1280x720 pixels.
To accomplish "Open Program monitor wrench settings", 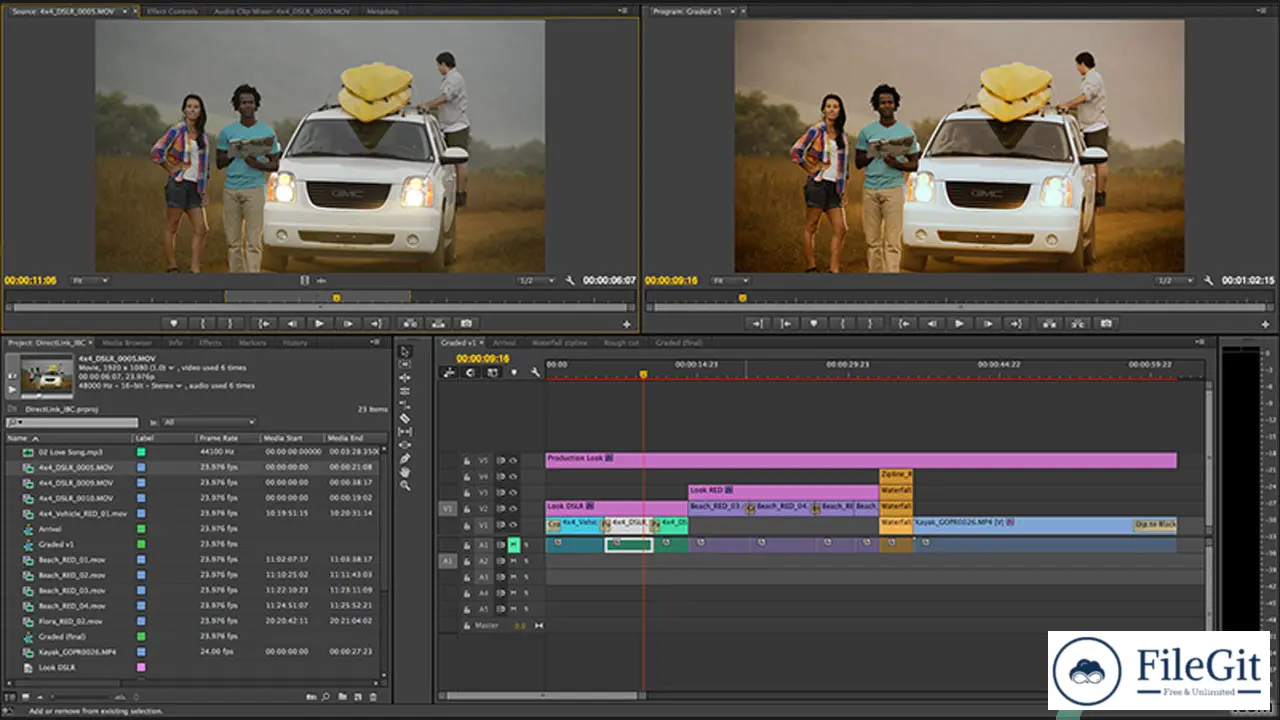I will 1209,281.
